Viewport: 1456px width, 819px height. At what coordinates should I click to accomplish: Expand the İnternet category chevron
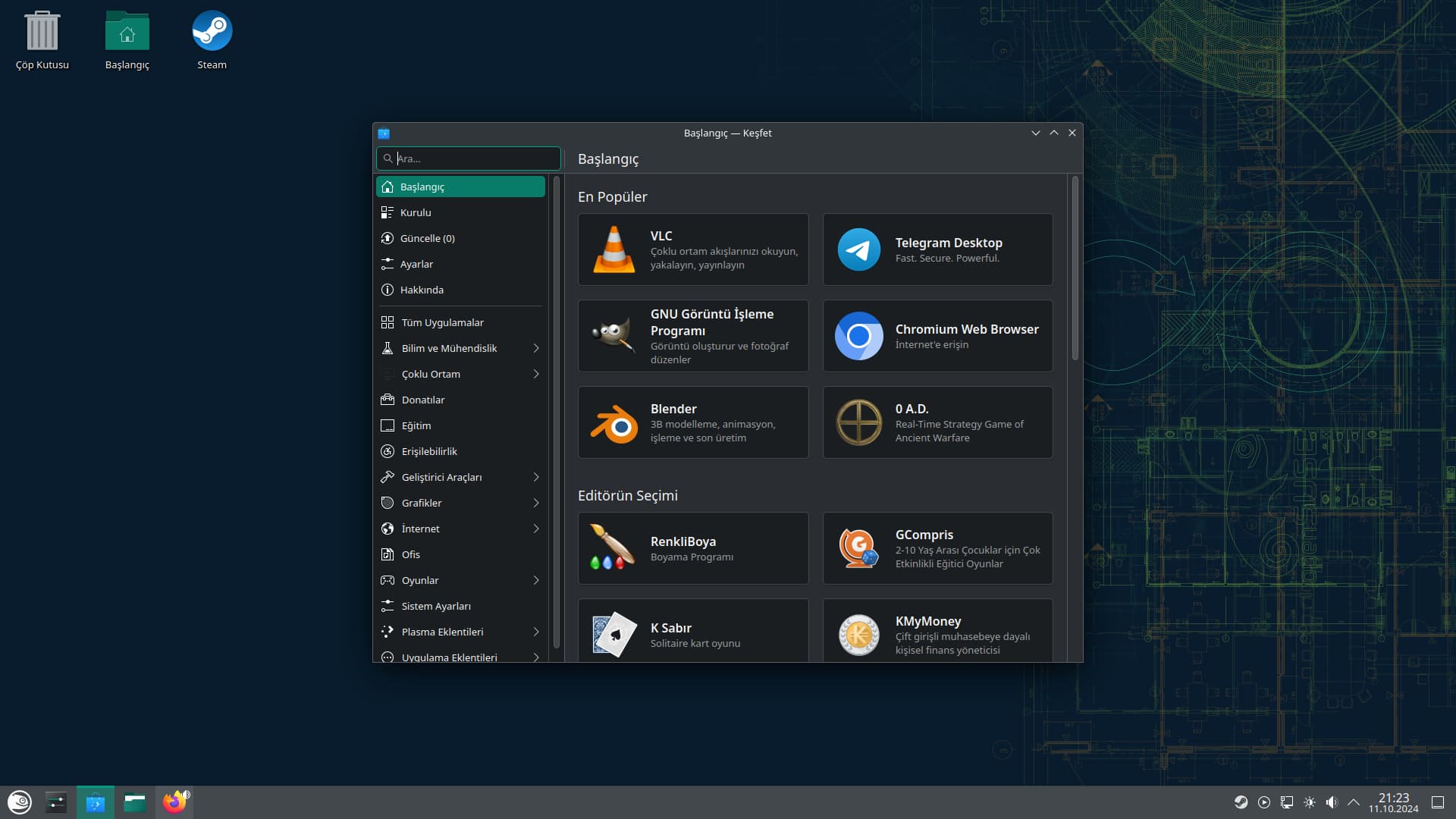536,529
